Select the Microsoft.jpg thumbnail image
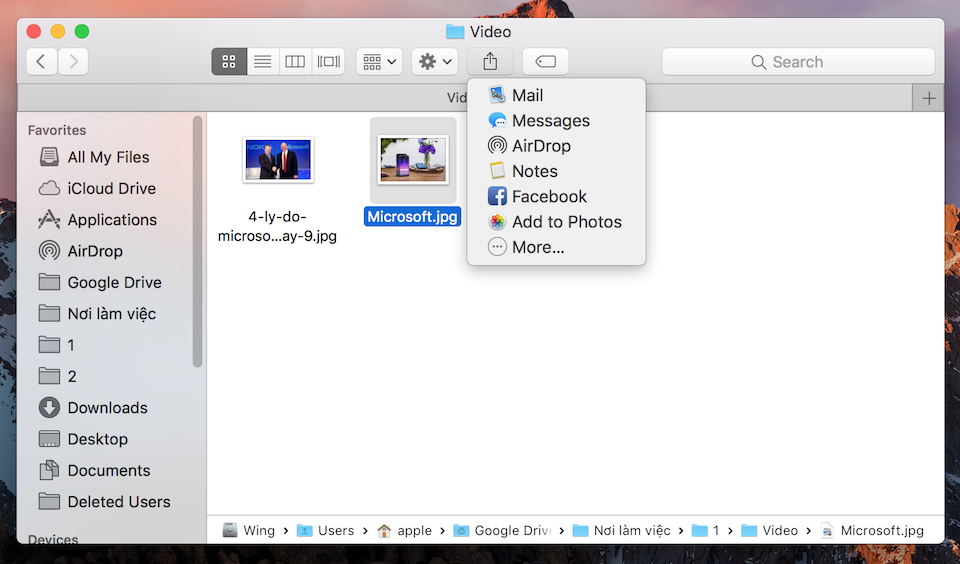 pyautogui.click(x=413, y=160)
